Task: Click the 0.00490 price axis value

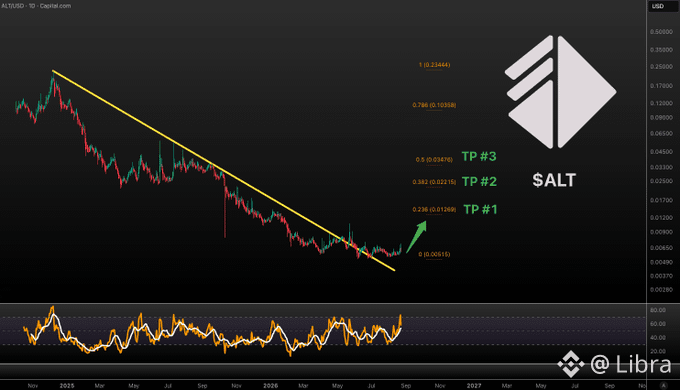Action: coord(661,262)
